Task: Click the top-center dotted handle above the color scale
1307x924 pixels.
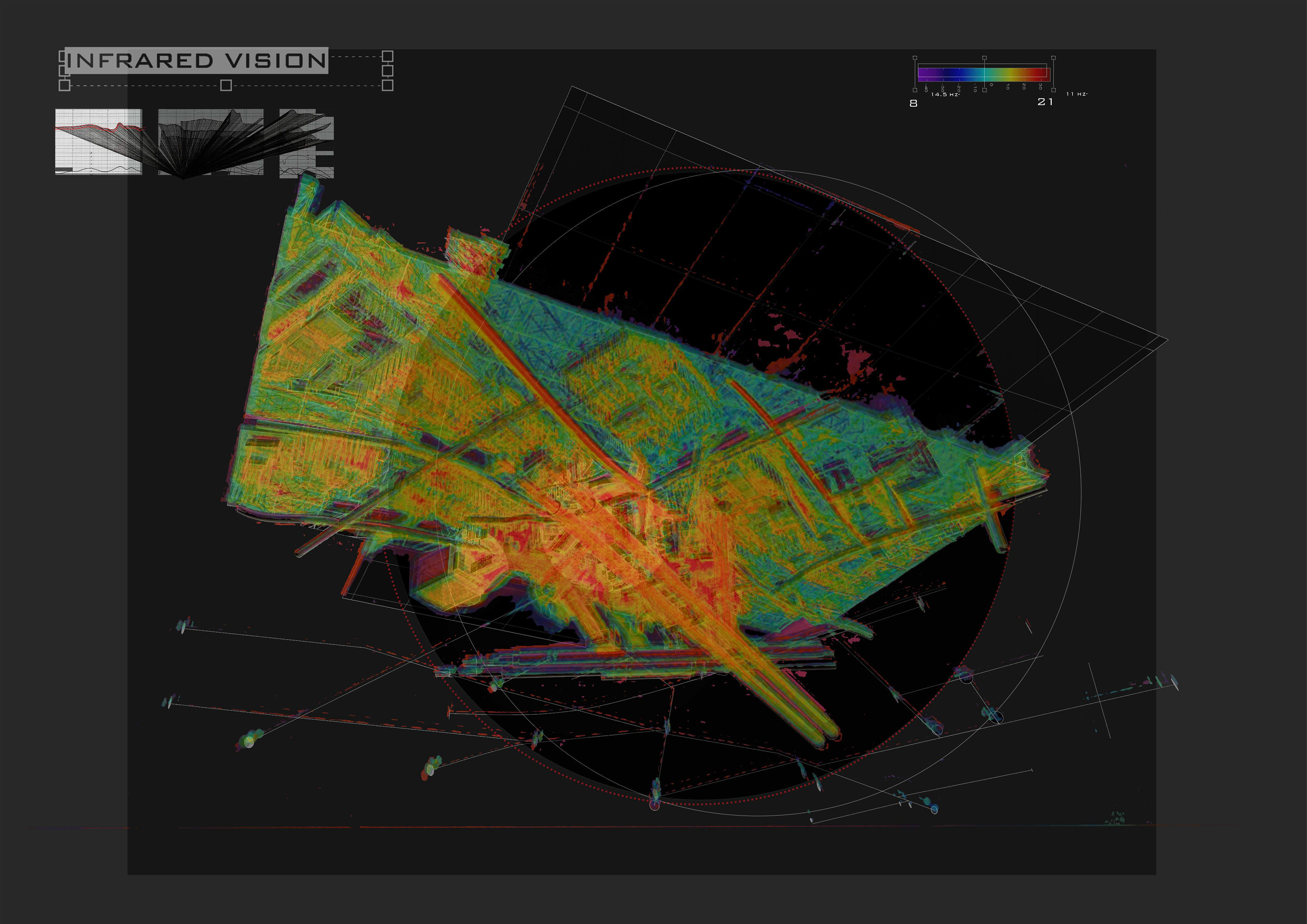Action: (984, 58)
